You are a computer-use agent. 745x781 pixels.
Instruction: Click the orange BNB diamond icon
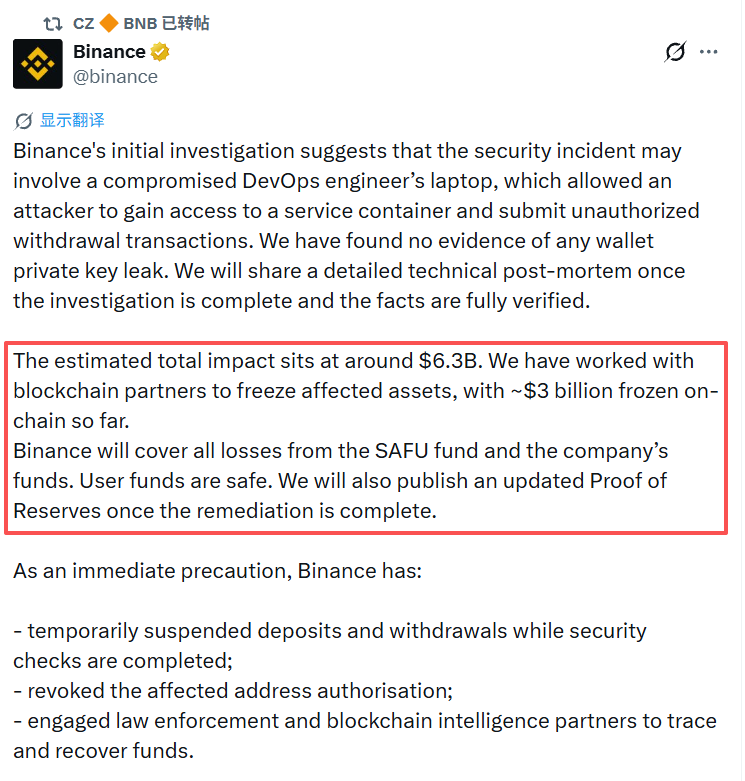coord(109,23)
